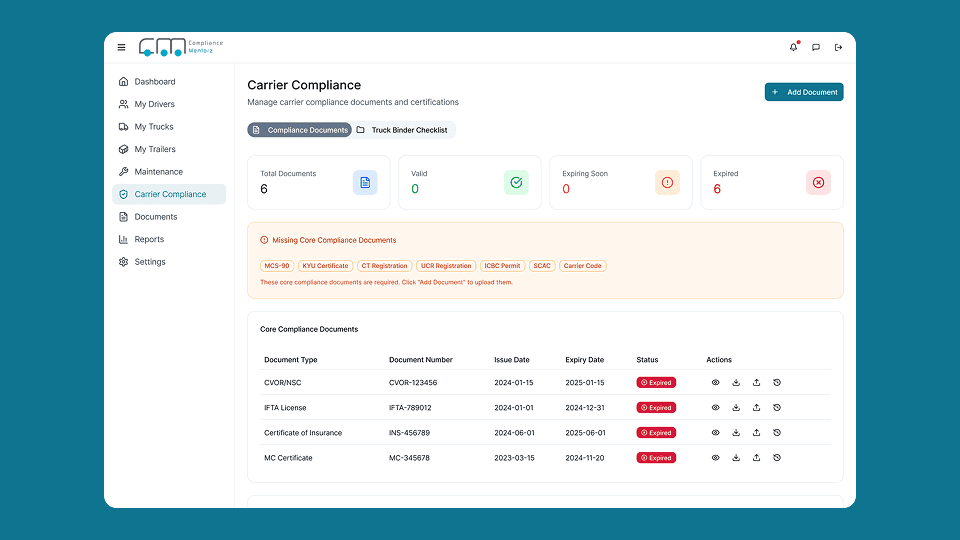960x540 pixels.
Task: Switch to Truck Binder Checklist tab
Action: click(403, 130)
